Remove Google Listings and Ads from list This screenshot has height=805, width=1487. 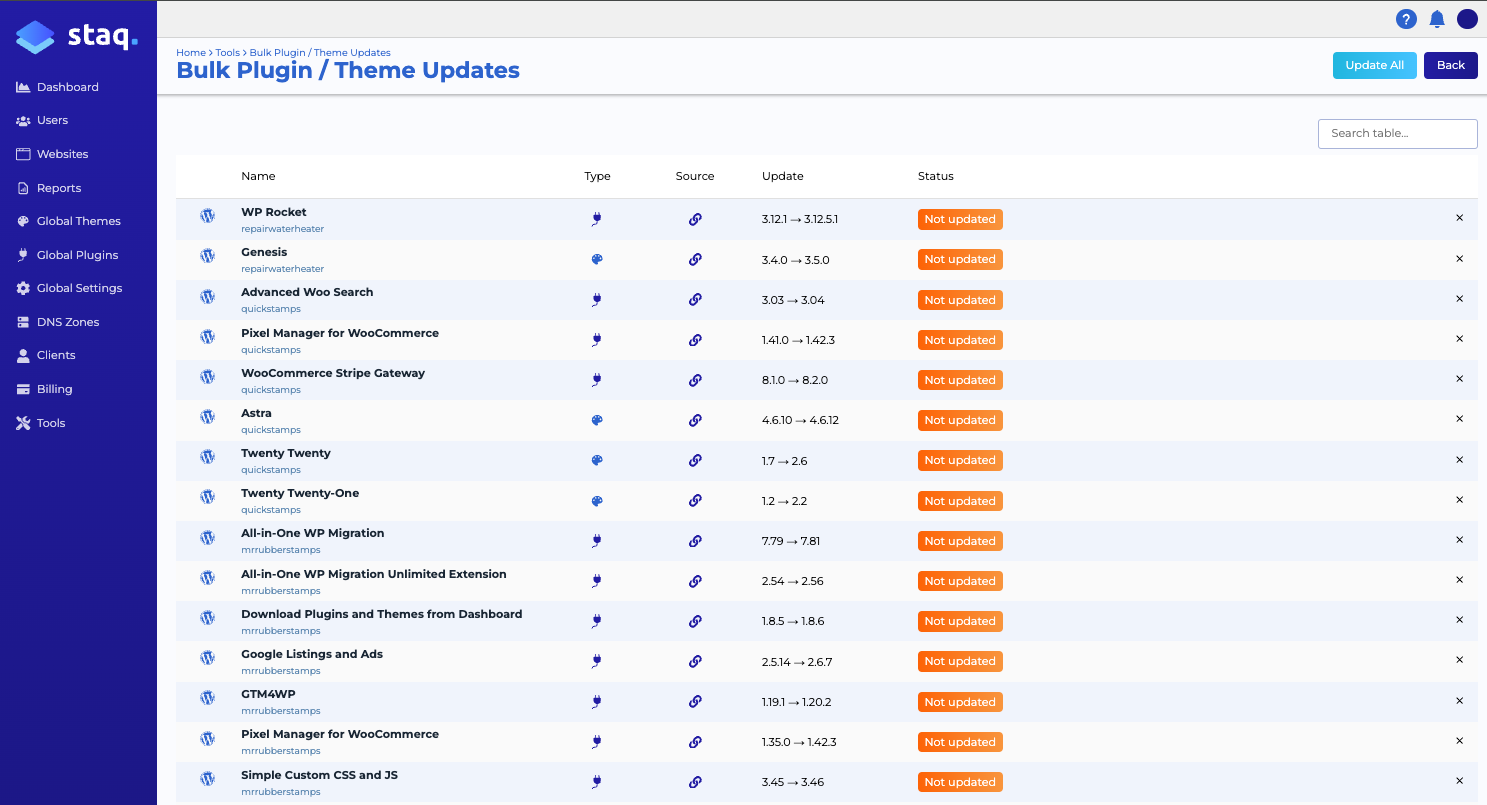(1459, 660)
